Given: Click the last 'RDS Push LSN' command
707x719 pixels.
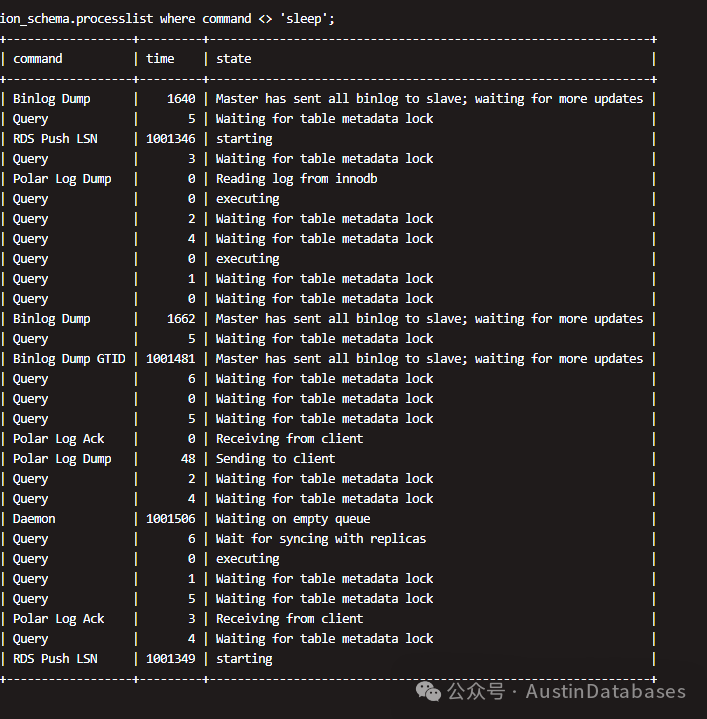Looking at the screenshot, I should click(x=55, y=658).
